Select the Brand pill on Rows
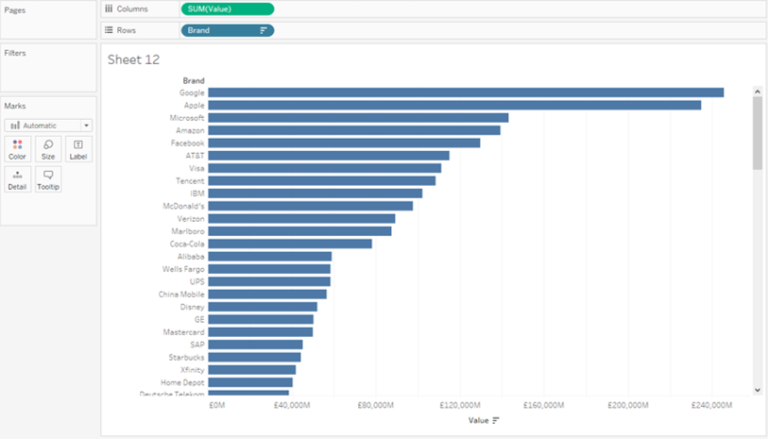Image resolution: width=768 pixels, height=439 pixels. point(227,30)
